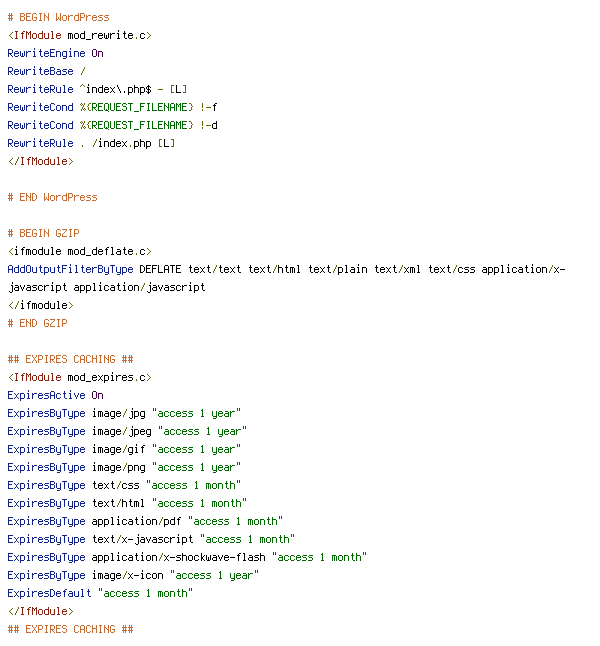Click the %{REQUEST_FILENAME} !-d condition line
600x646 pixels.
pyautogui.click(x=112, y=125)
